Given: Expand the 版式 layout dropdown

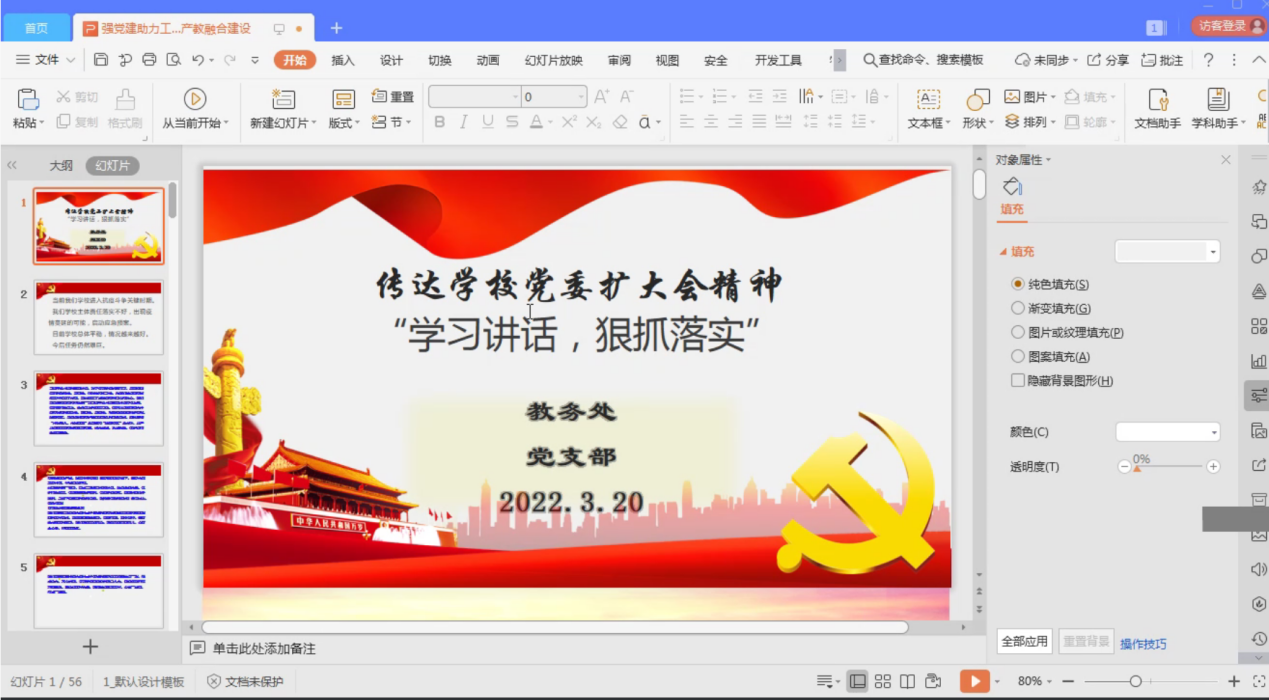Looking at the screenshot, I should [x=345, y=123].
